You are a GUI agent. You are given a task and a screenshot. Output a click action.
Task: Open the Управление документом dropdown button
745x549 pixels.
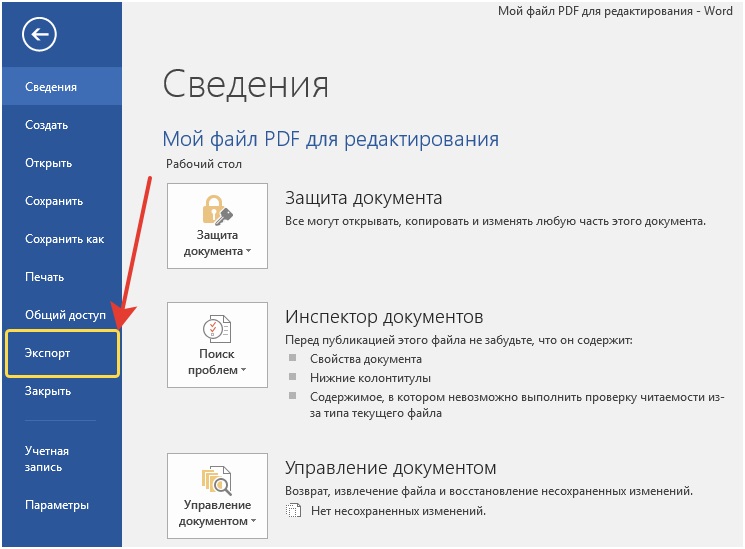click(x=217, y=496)
